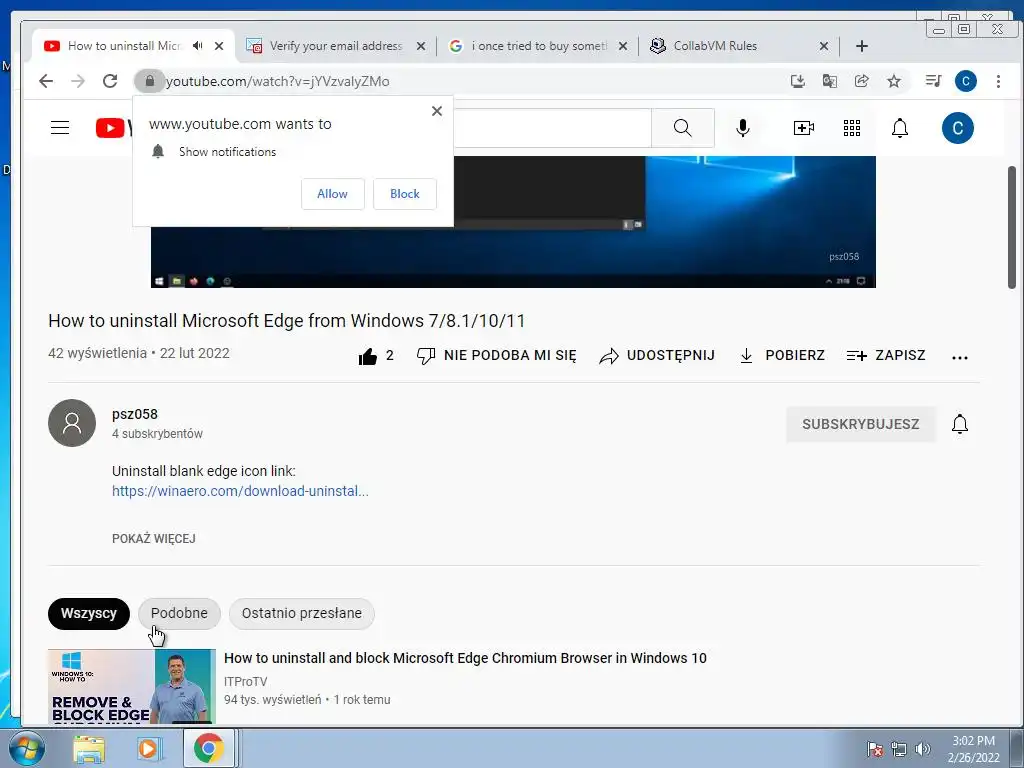Switch to the i once tried to buy tab
1024x768 pixels.
tap(539, 46)
